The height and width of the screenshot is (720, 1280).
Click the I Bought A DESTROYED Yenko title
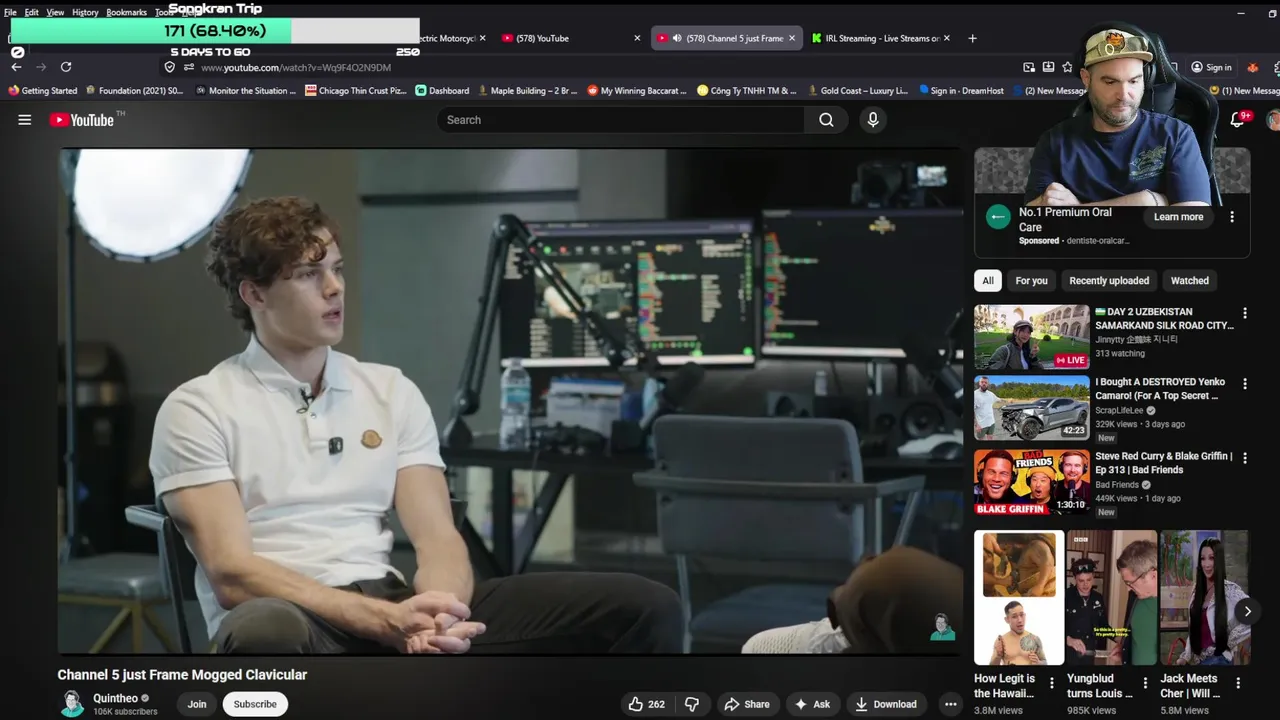(x=1160, y=389)
